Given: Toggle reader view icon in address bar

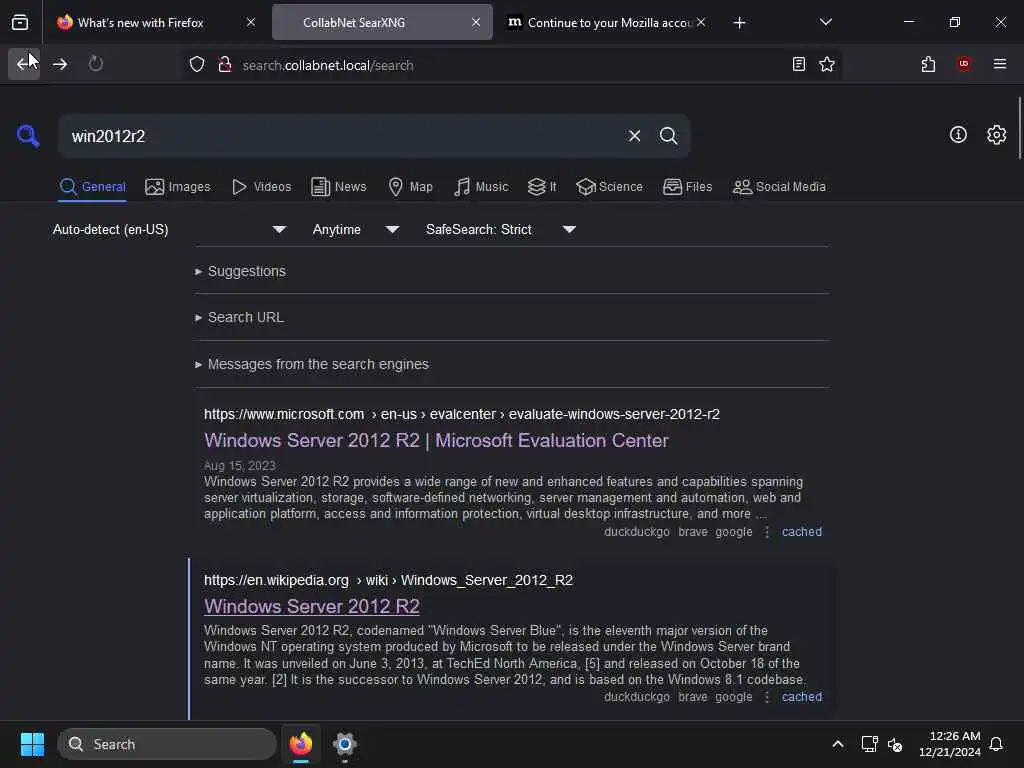Looking at the screenshot, I should point(798,64).
